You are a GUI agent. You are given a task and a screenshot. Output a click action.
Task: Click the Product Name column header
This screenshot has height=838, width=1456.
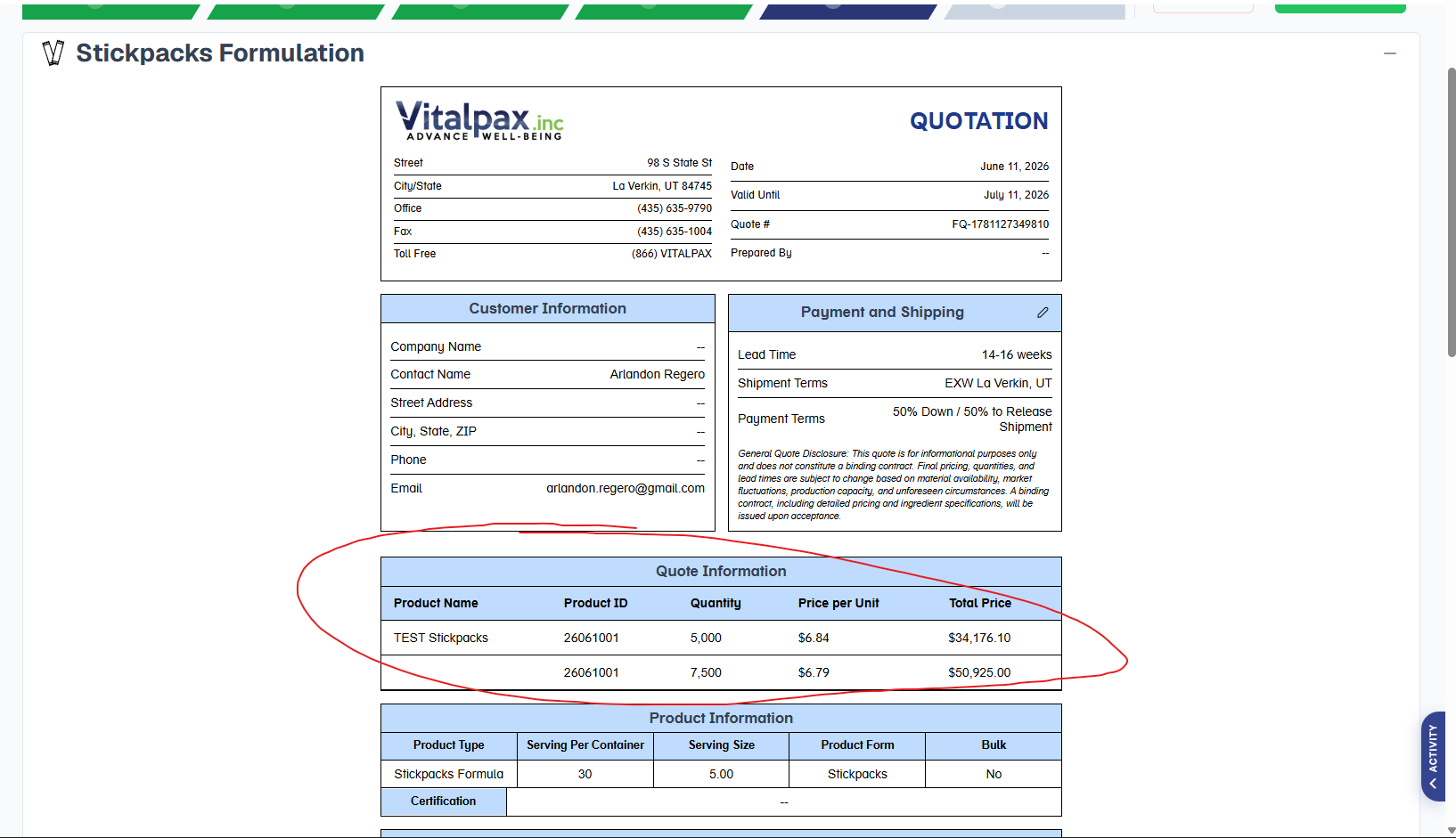pos(436,604)
